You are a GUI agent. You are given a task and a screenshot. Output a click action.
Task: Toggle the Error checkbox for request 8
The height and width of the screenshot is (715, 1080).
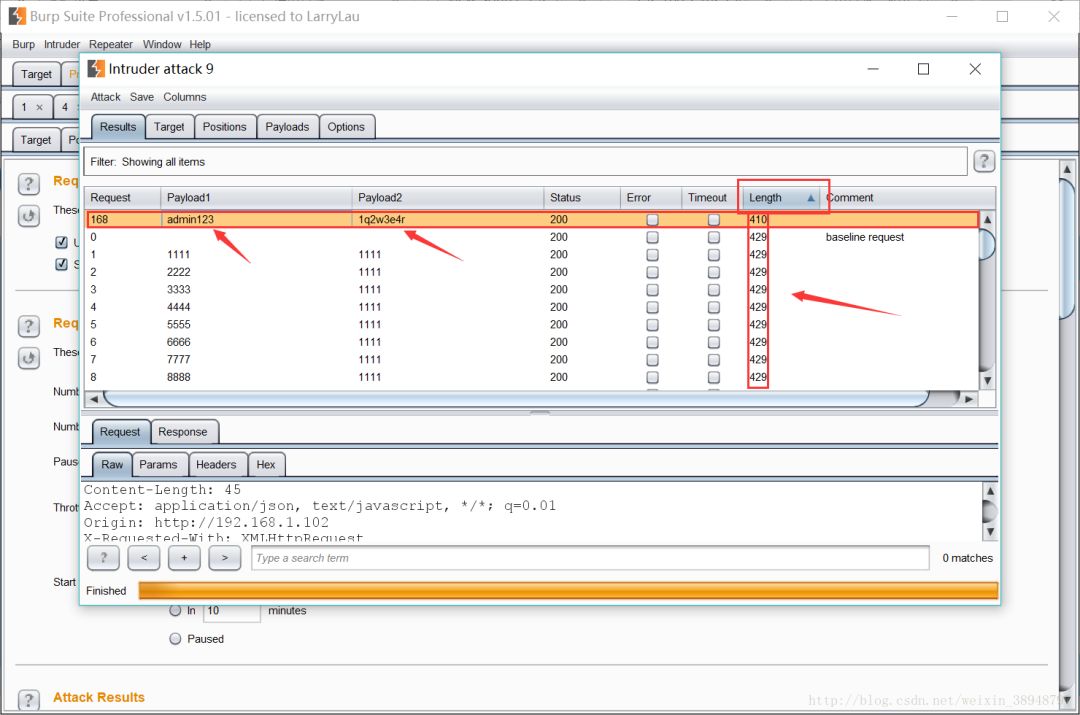(x=652, y=377)
